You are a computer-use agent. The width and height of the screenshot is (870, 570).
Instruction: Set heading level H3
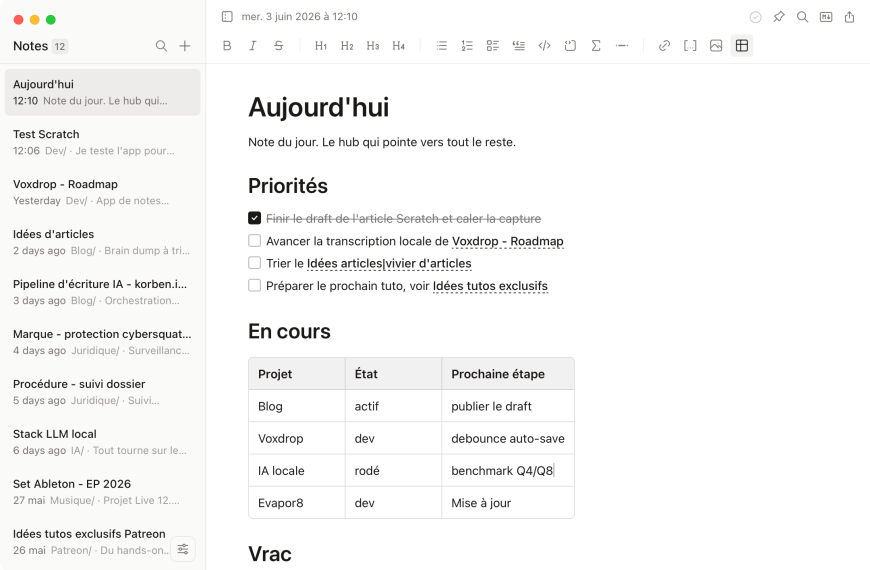pos(373,46)
